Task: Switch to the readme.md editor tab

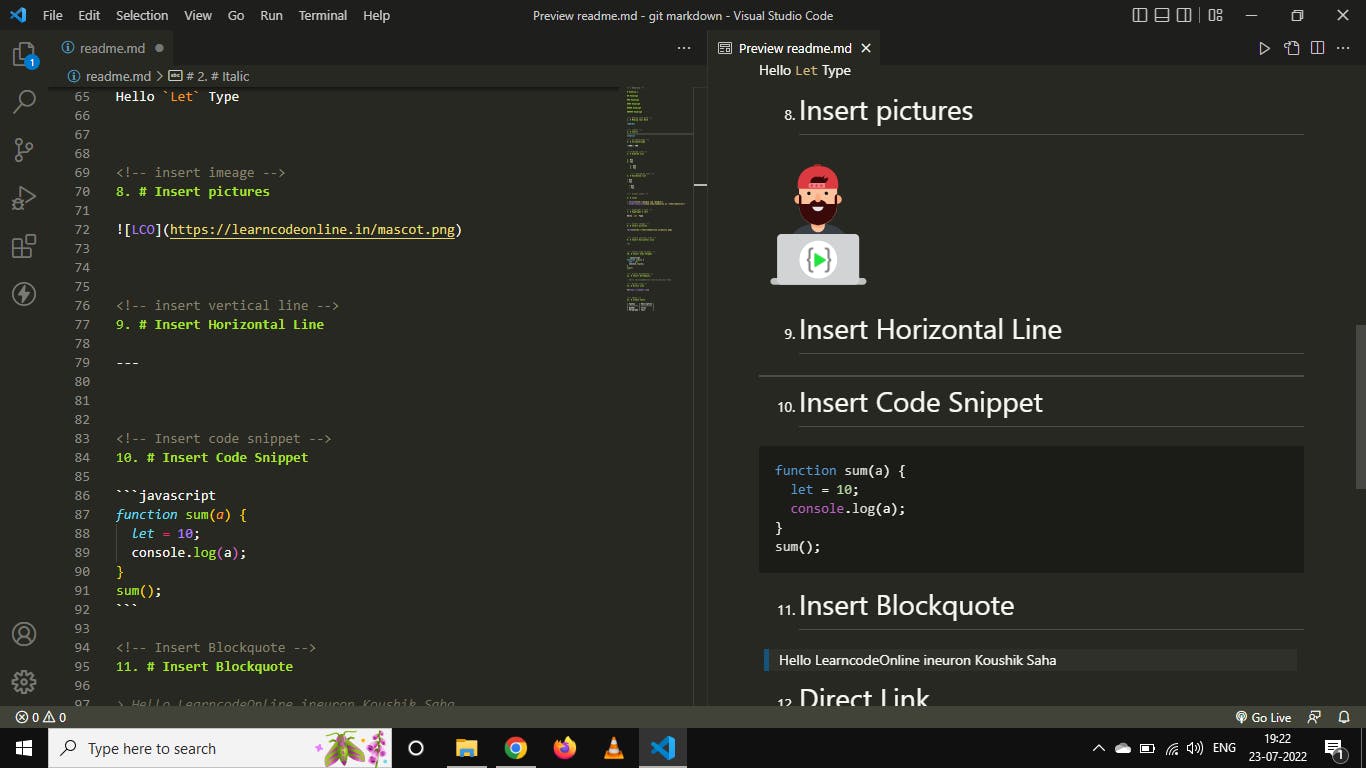Action: (x=112, y=48)
